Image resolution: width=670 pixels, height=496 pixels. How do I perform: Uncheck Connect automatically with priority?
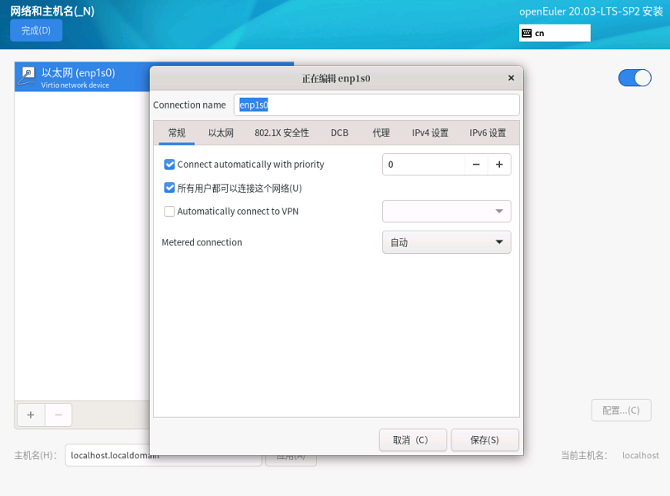[169, 164]
